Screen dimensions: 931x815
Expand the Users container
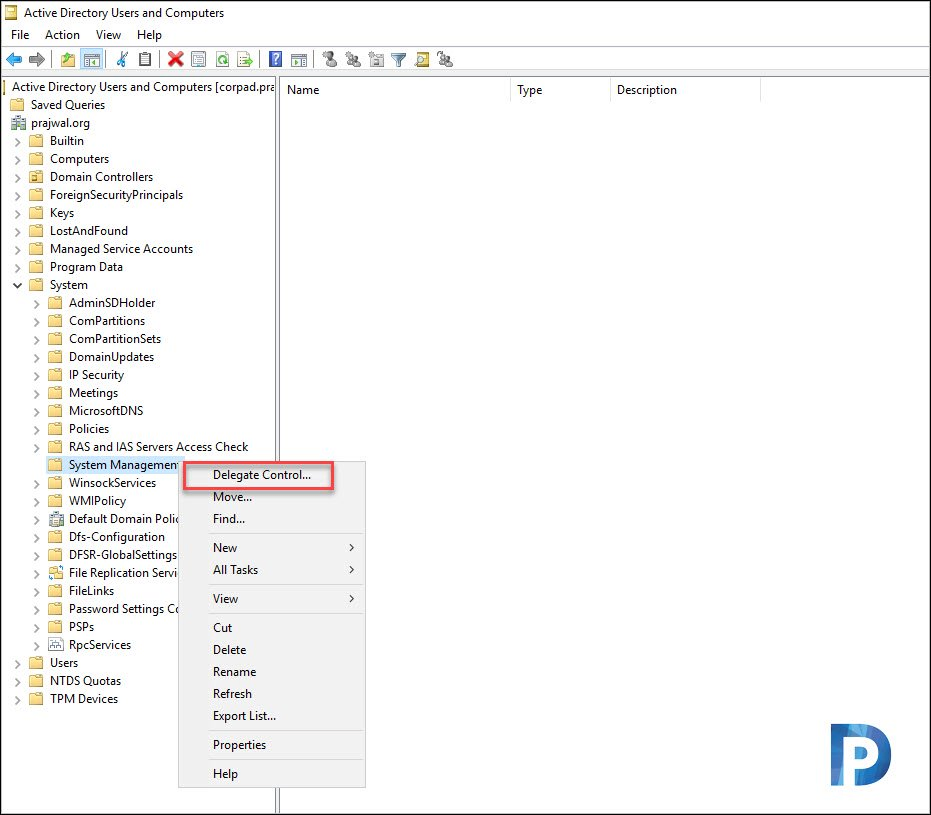pyautogui.click(x=17, y=664)
